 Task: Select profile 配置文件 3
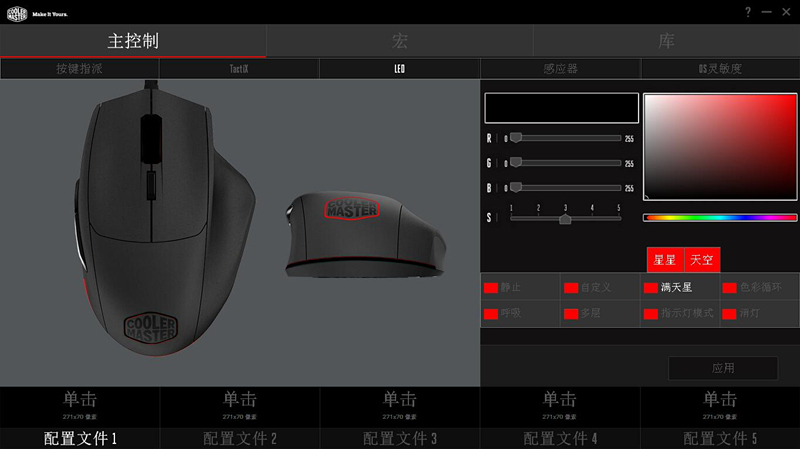coord(399,438)
